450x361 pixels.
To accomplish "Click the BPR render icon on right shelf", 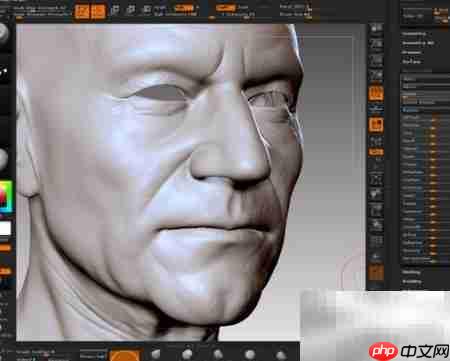I will coord(376,28).
